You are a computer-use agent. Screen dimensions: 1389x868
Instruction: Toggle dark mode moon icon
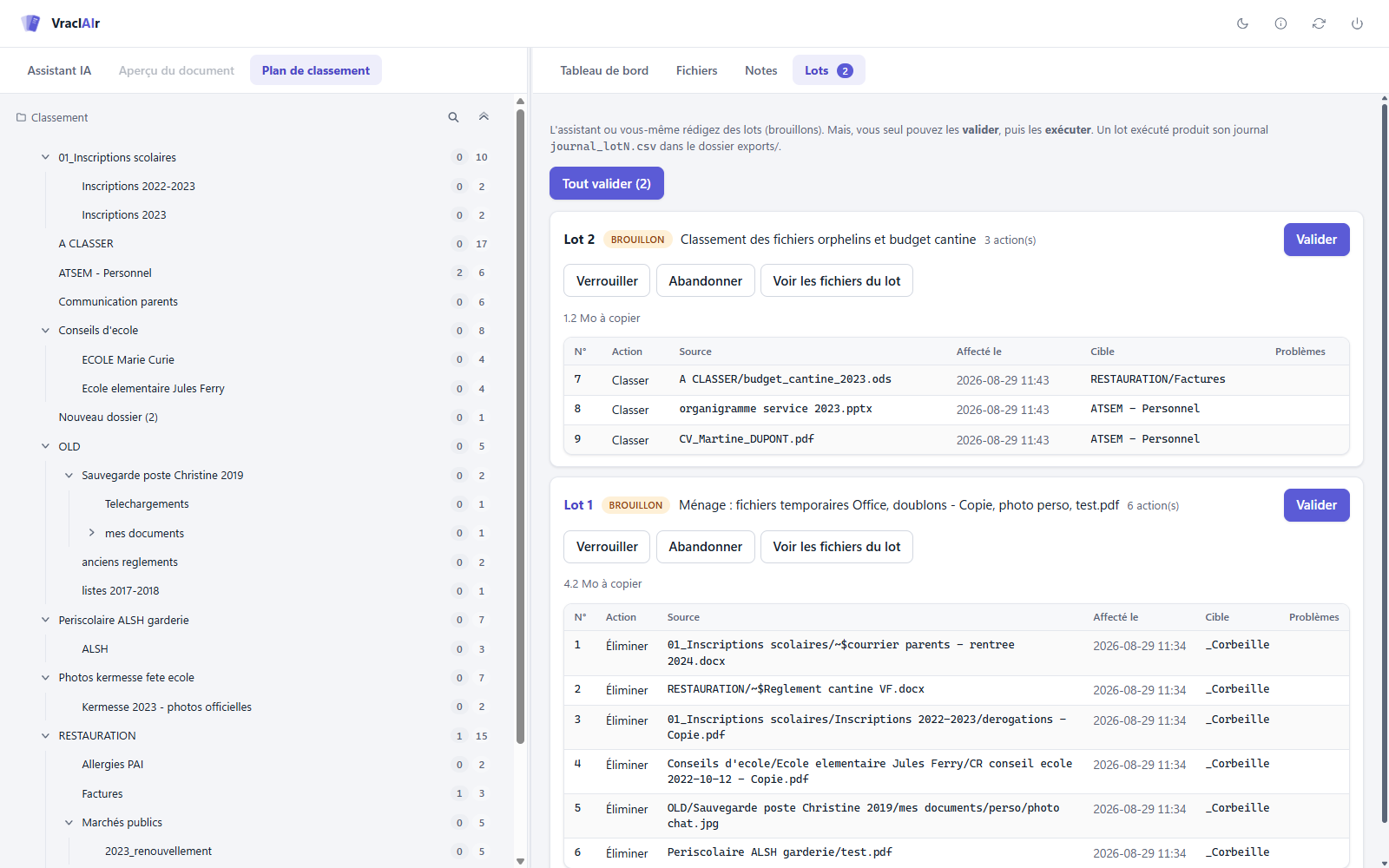1242,23
